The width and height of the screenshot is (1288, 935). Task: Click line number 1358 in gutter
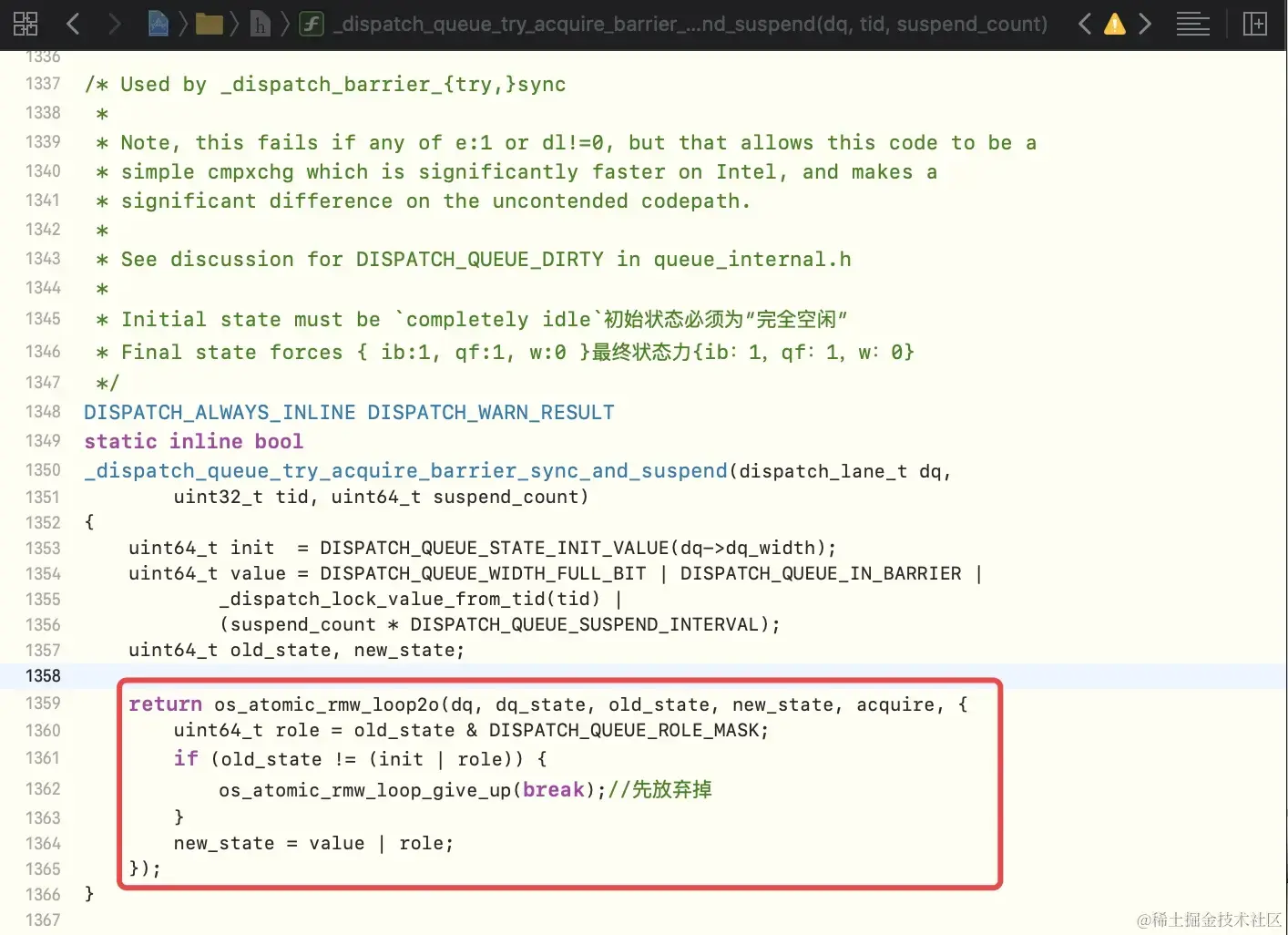(x=43, y=675)
